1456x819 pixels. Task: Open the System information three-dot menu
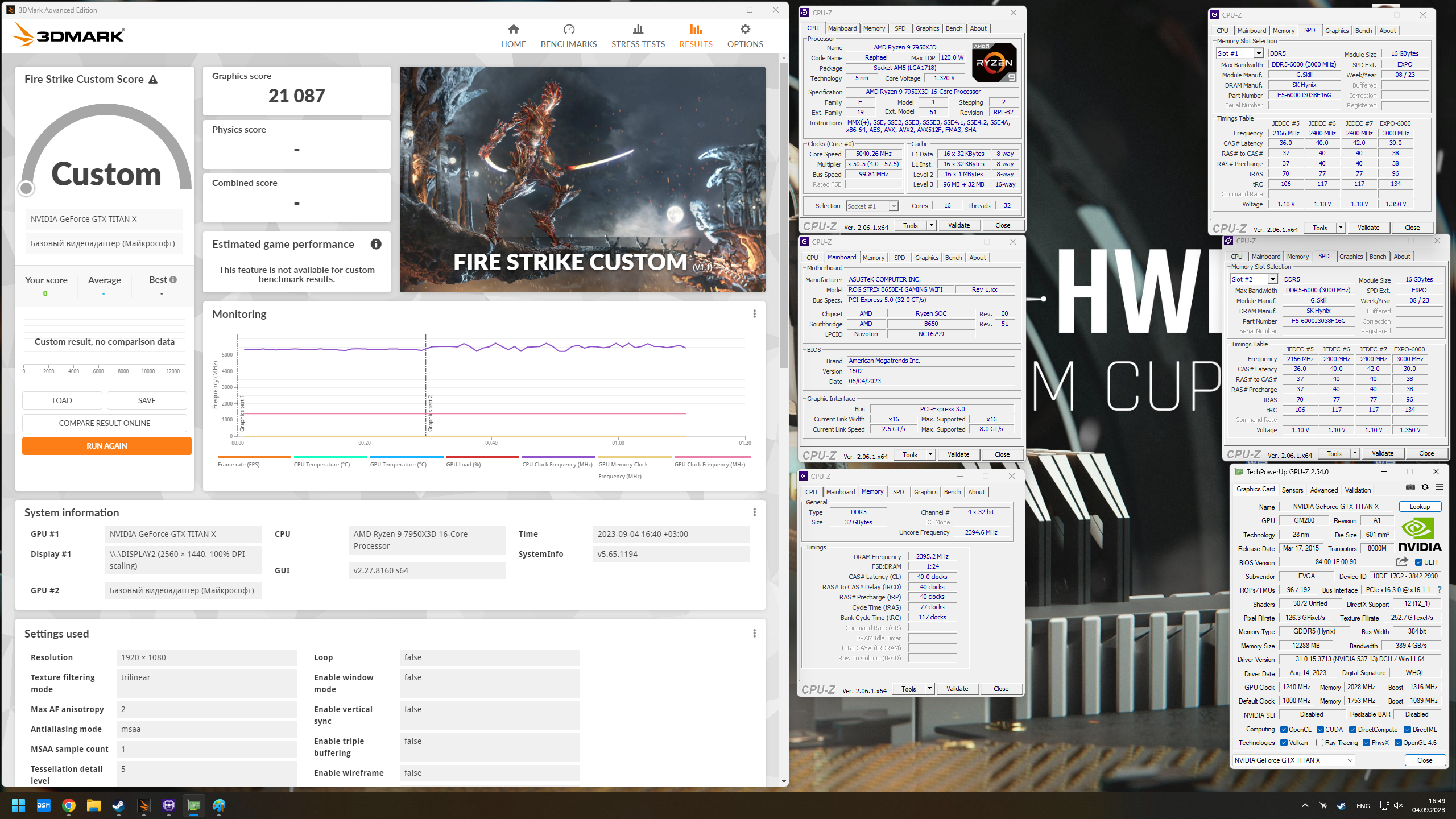[x=754, y=512]
